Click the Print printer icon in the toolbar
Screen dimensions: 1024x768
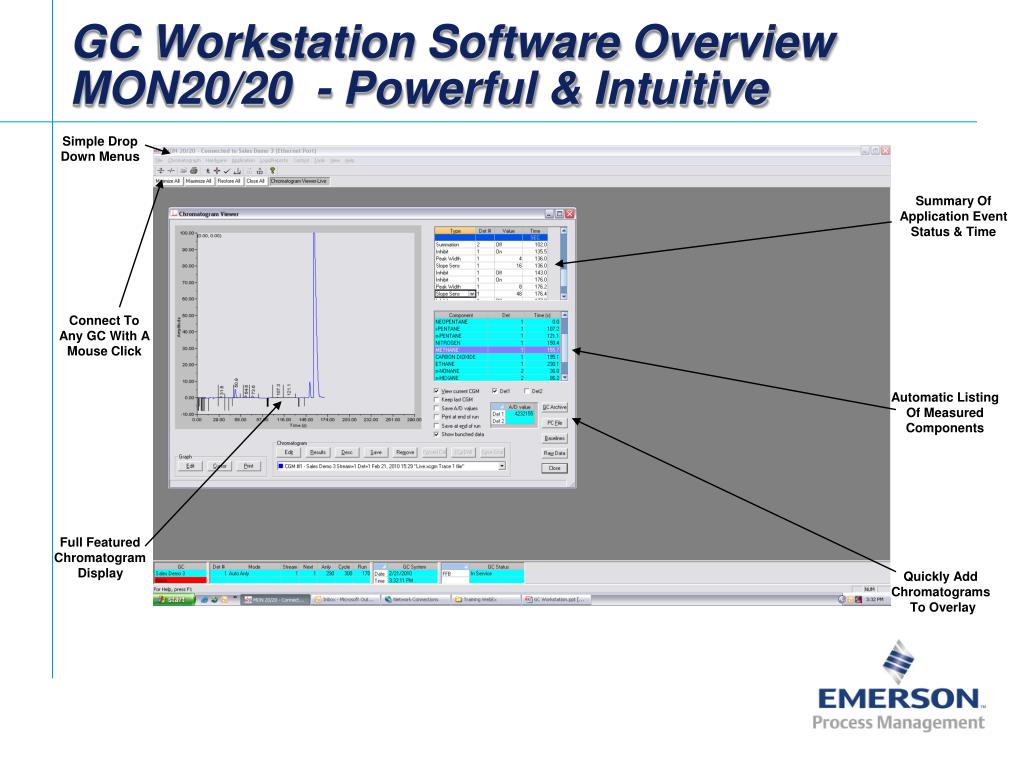194,170
